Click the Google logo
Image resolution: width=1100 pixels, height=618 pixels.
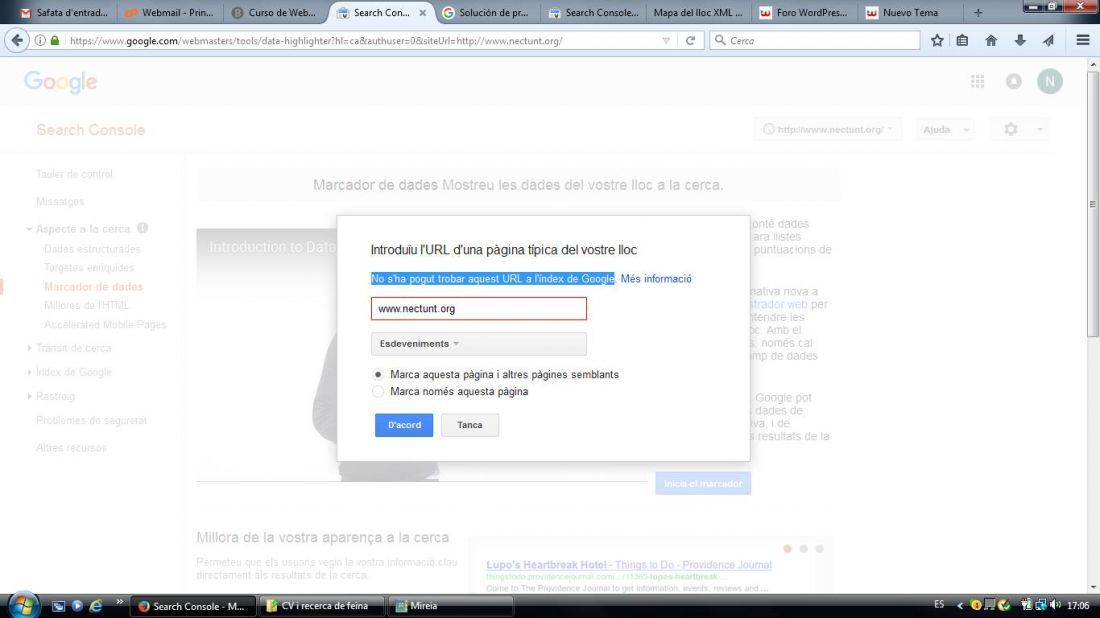[x=60, y=82]
